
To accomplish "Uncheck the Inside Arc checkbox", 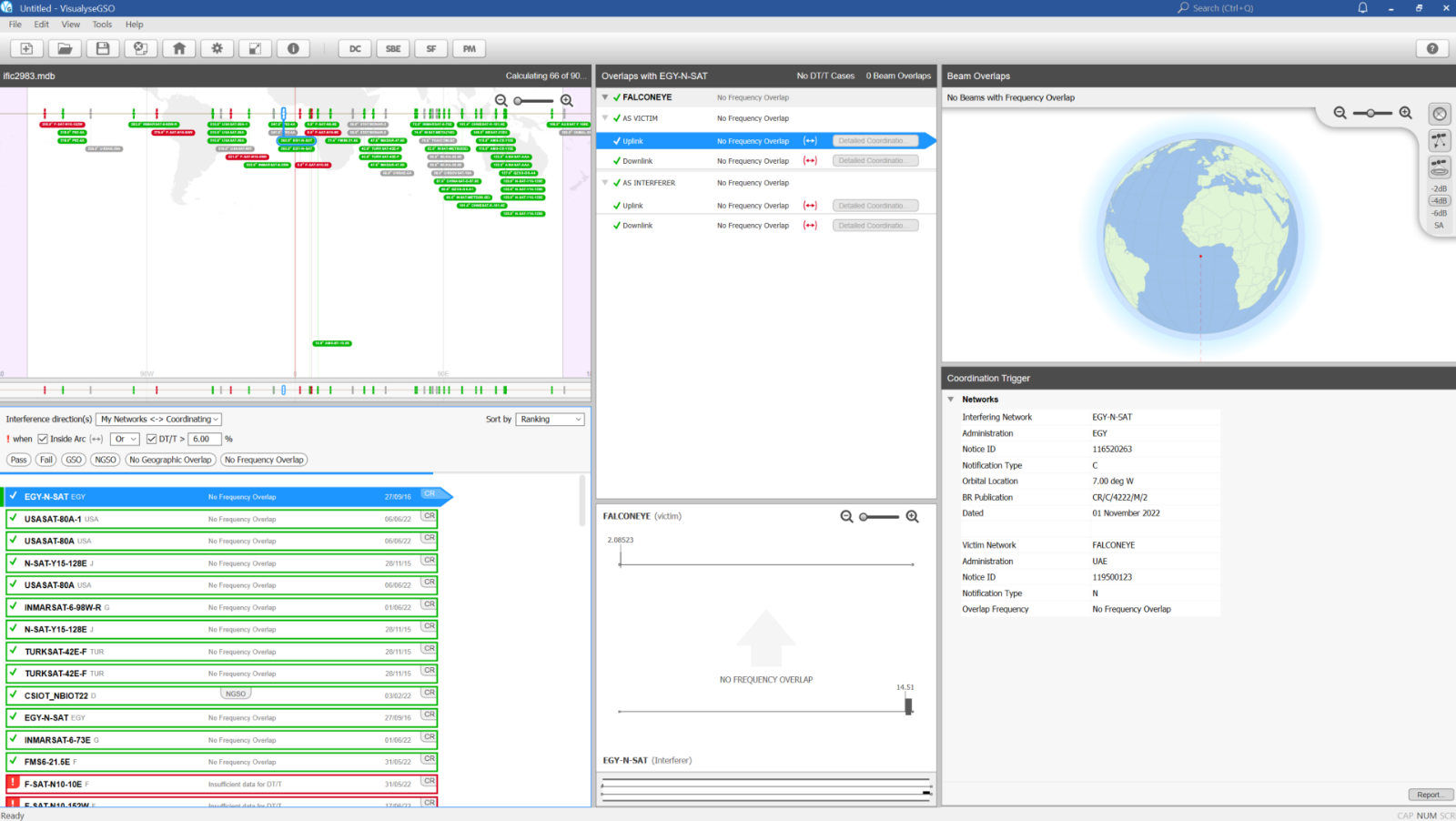I will click(43, 439).
